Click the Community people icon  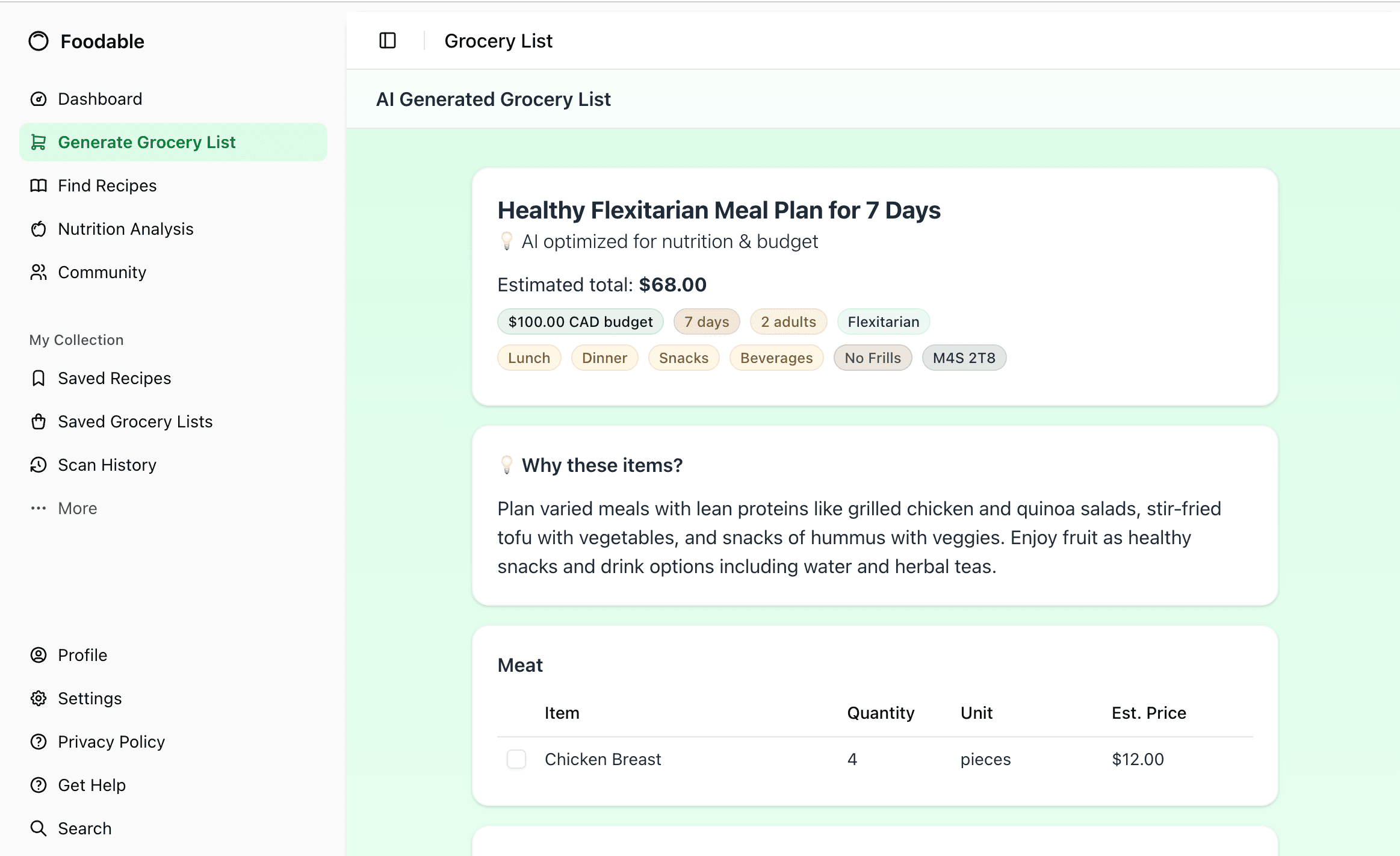(x=39, y=272)
